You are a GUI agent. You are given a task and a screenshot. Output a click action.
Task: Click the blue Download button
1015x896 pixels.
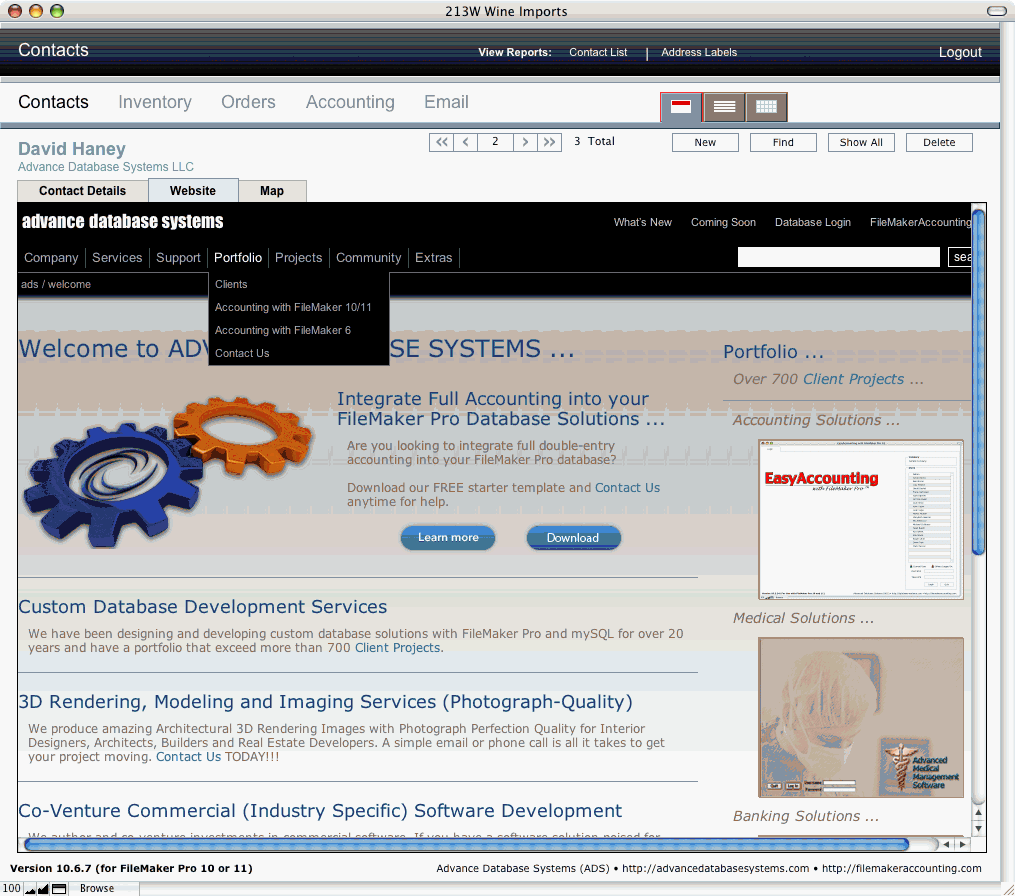574,537
